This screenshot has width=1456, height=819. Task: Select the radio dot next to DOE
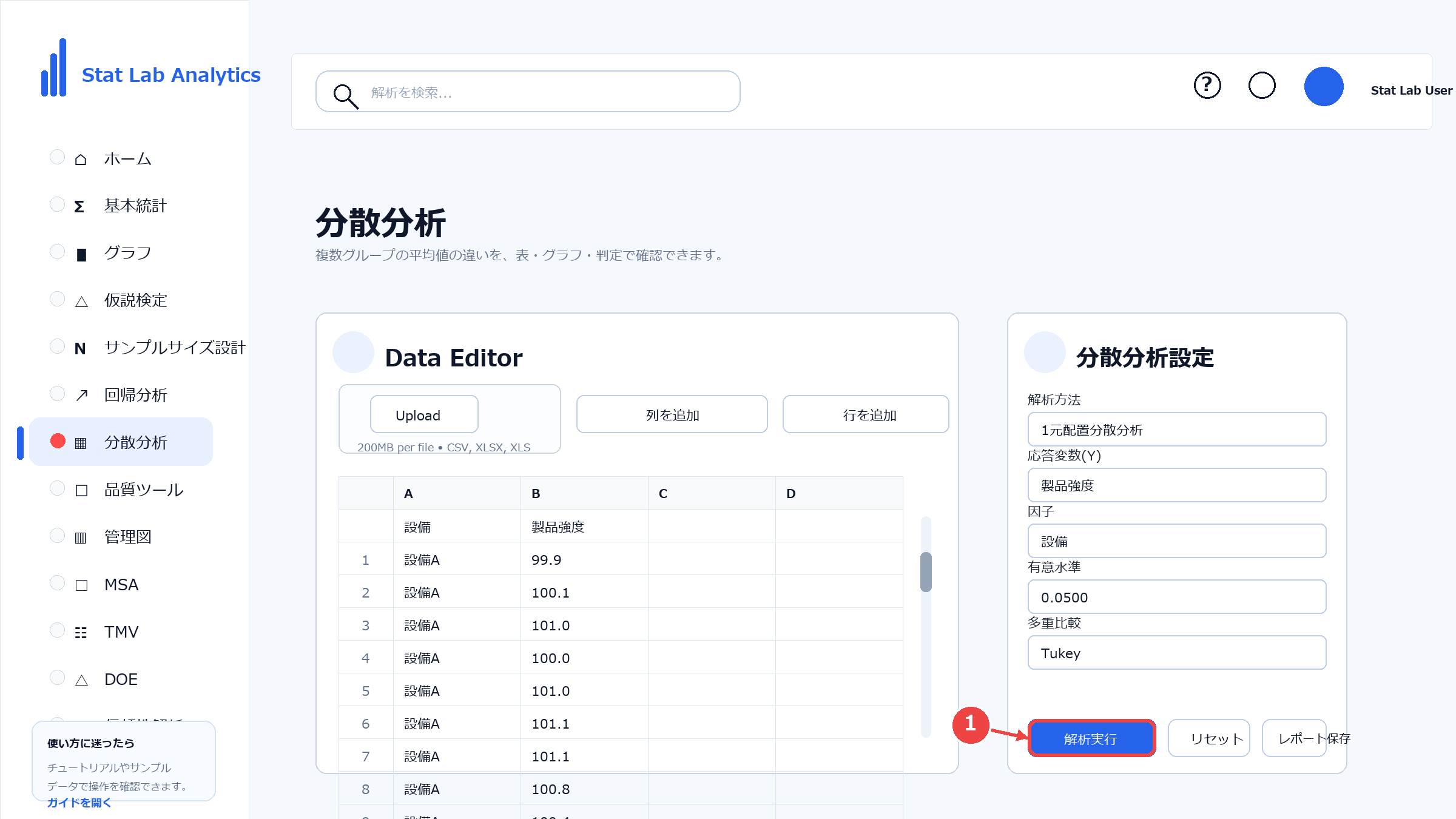pos(57,678)
